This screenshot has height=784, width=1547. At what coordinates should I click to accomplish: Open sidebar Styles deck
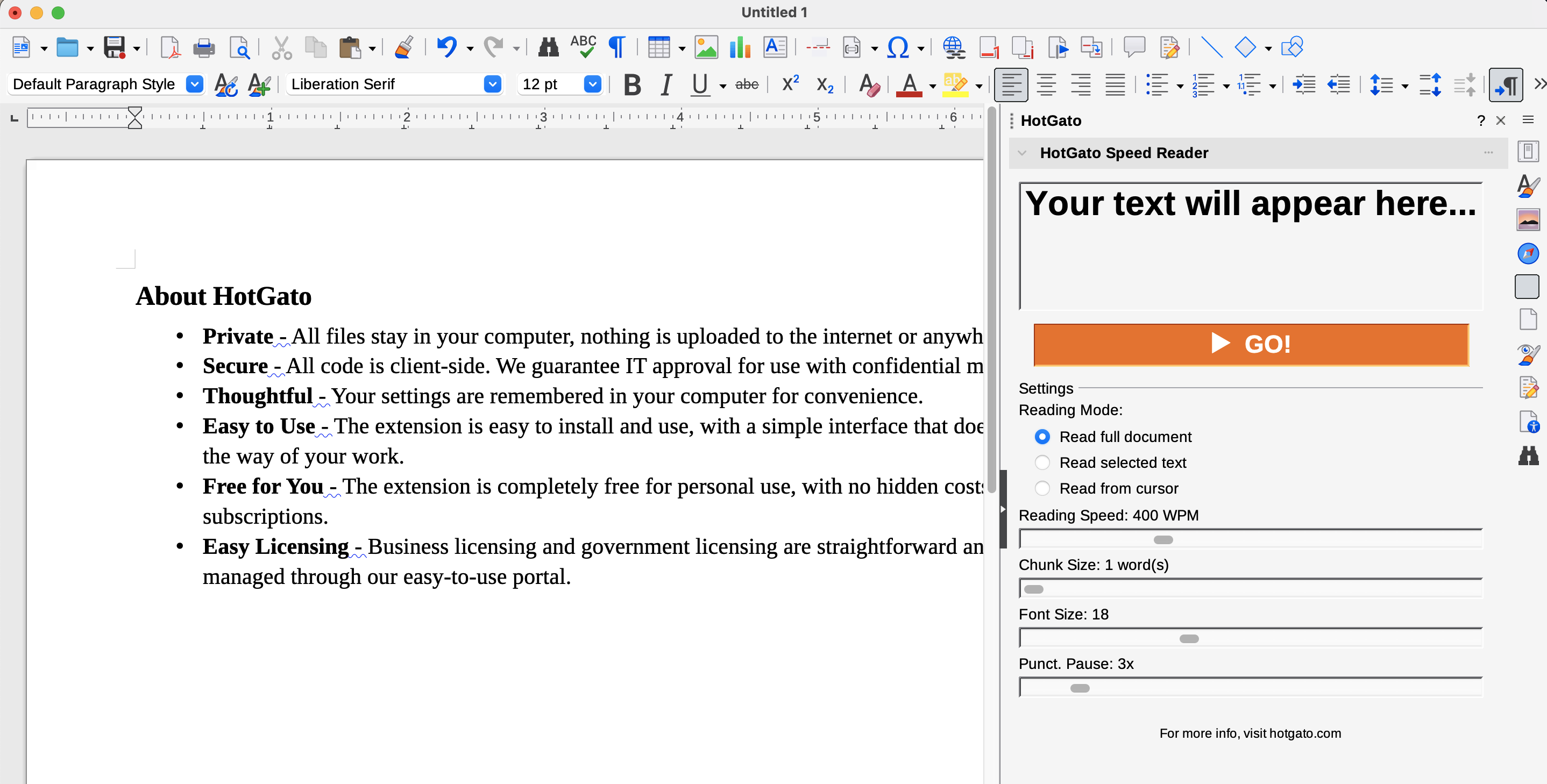pyautogui.click(x=1528, y=186)
